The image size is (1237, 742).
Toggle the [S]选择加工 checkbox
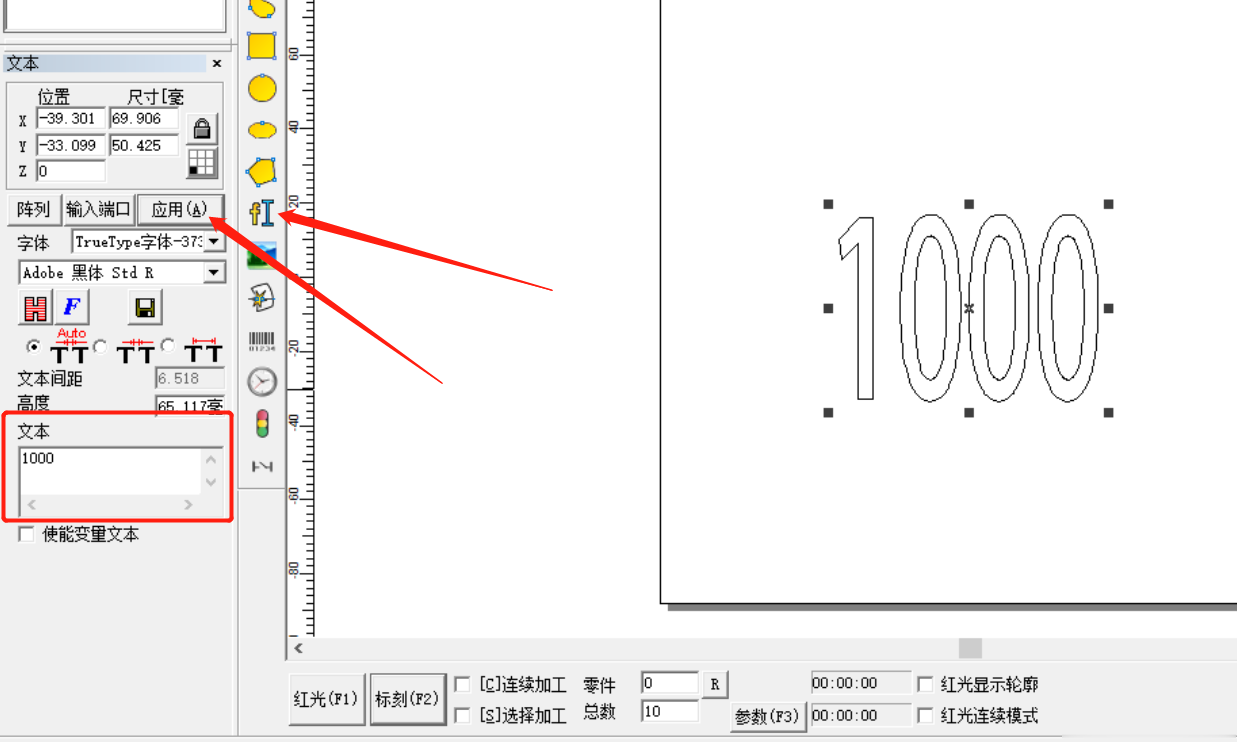tap(462, 716)
